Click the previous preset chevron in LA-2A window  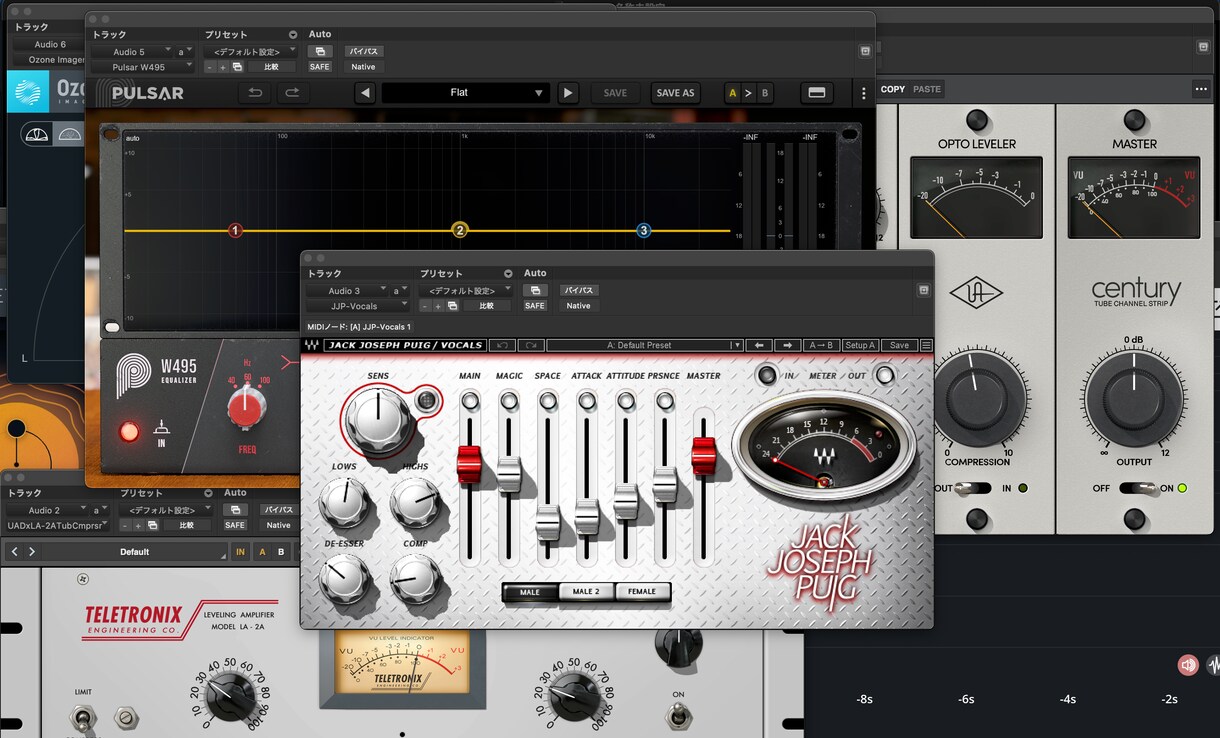pos(14,552)
